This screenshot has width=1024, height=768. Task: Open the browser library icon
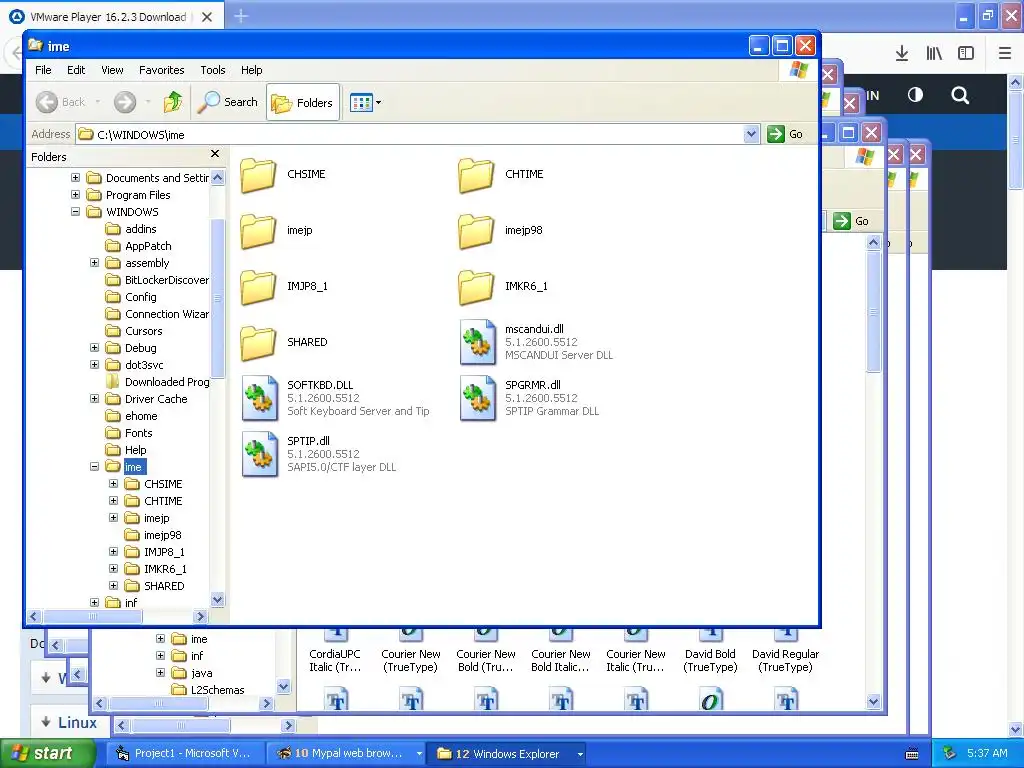[934, 54]
